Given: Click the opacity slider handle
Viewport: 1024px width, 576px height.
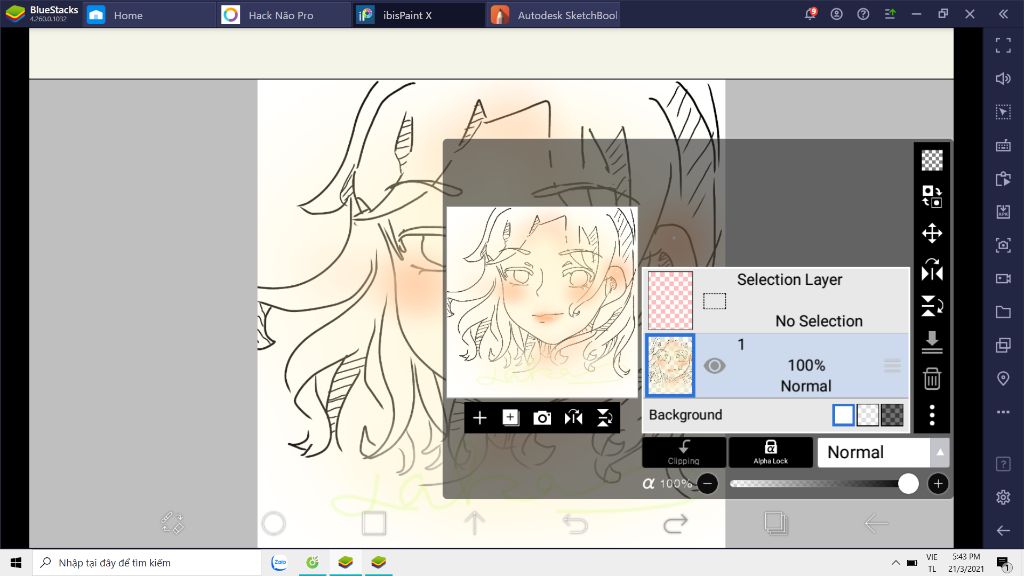Looking at the screenshot, I should point(908,484).
